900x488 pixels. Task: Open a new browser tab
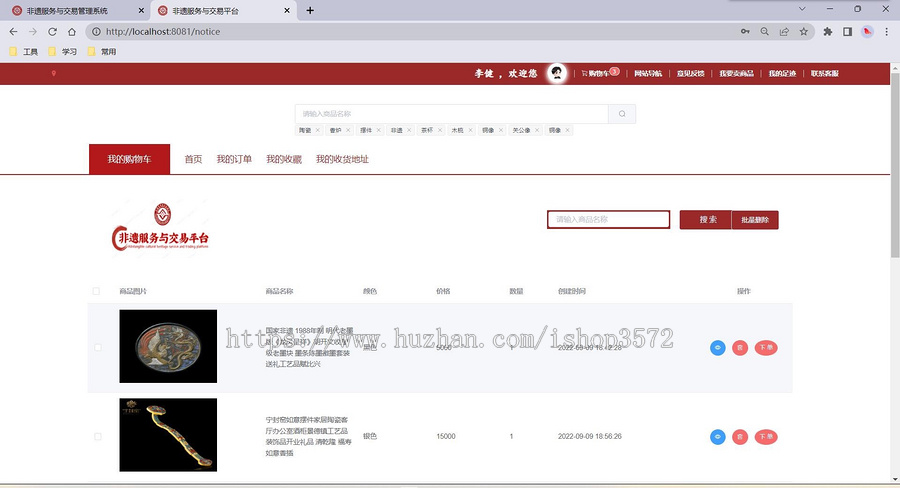[310, 10]
